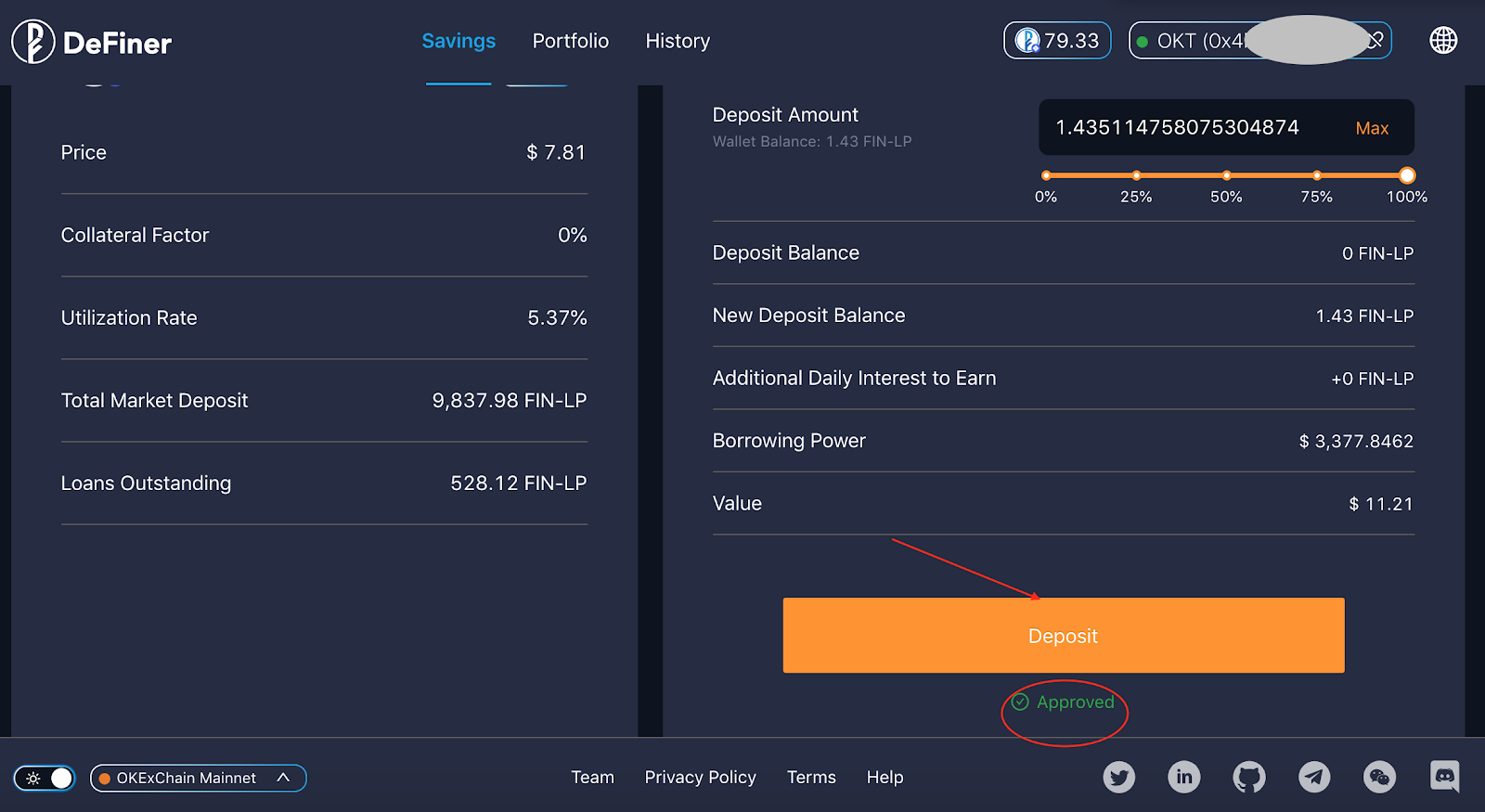This screenshot has height=812, width=1485.
Task: Click the Borrowing Power value $ 3,377.8462
Action: 1356,442
